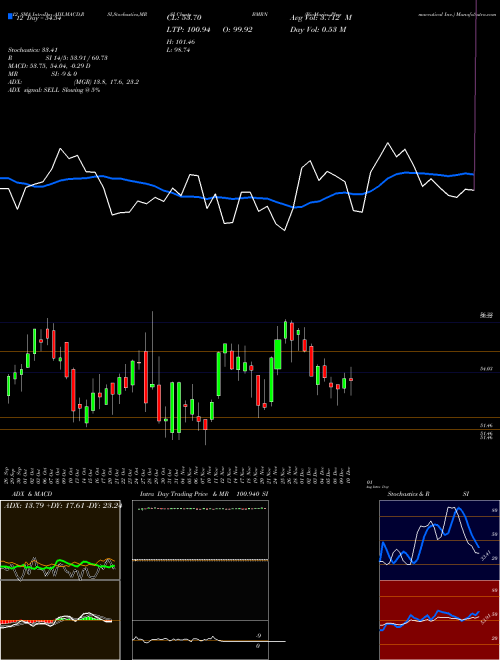Select the Day Vol: 0.53 M text
Image resolution: width=500 pixels, height=660 pixels.
tap(318, 29)
